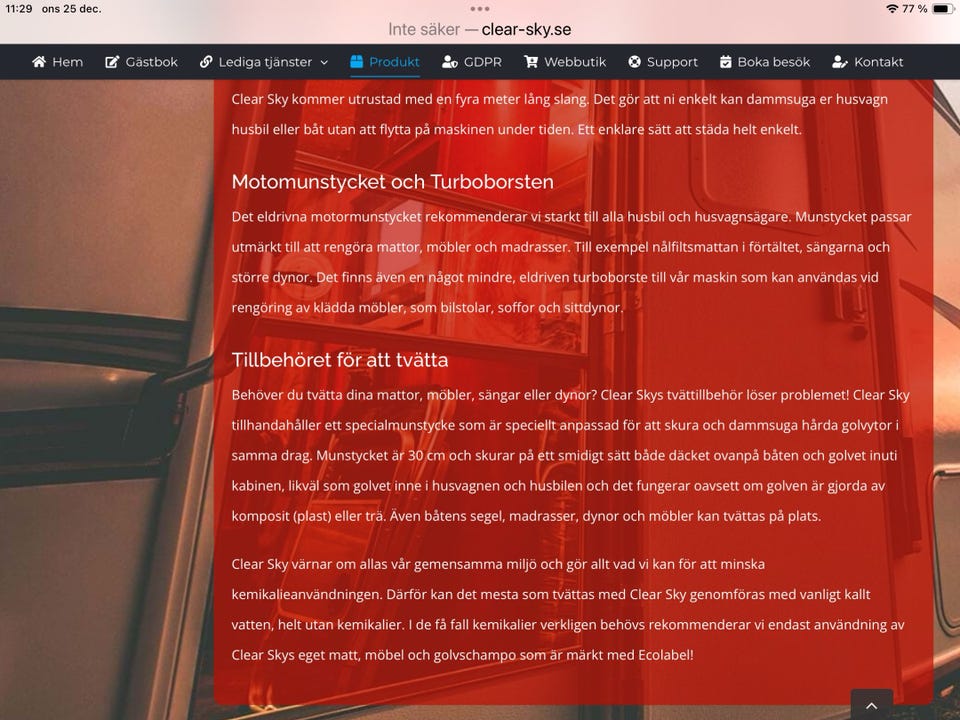The height and width of the screenshot is (720, 960).
Task: Tap the 77 % battery percentage text
Action: tap(915, 9)
